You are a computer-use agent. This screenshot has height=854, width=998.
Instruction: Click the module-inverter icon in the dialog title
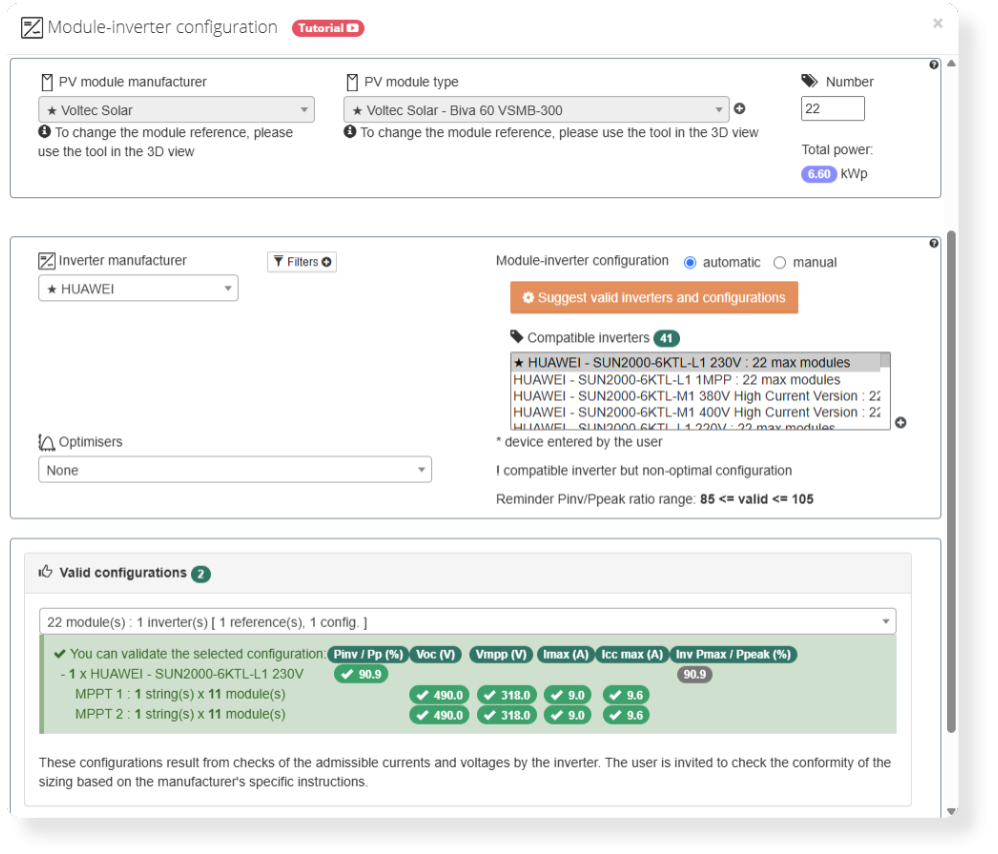32,28
